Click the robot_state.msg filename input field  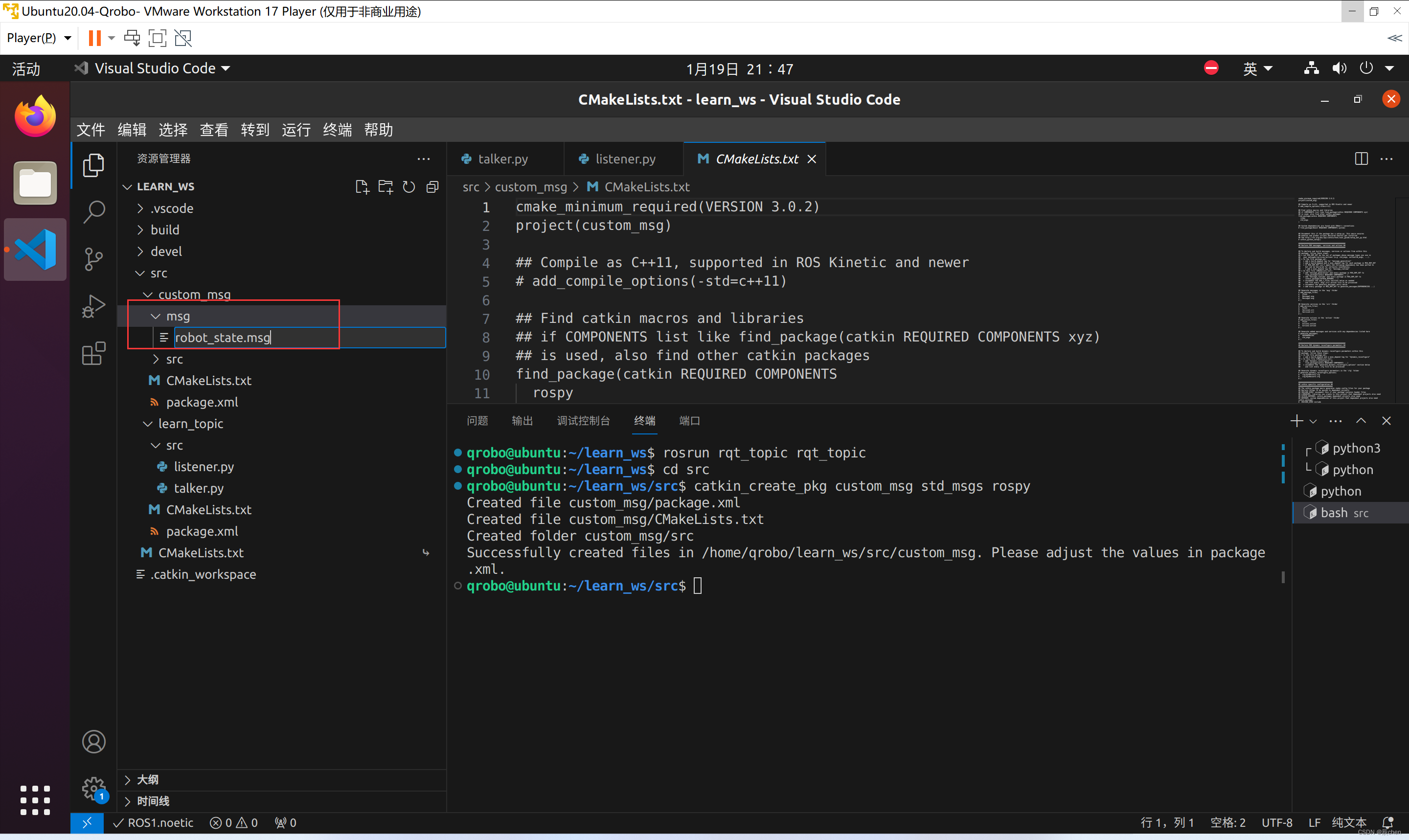310,338
